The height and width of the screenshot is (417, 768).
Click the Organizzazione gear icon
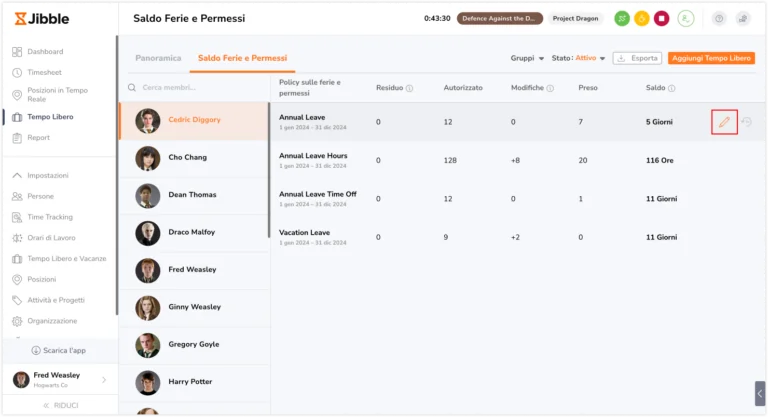tap(17, 321)
